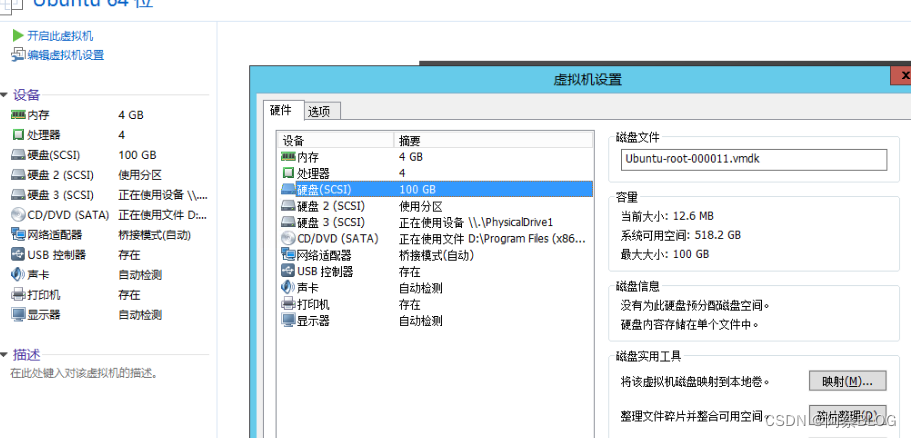Click 硬盘 2 (SCSI) icon in sidebar
The height and width of the screenshot is (438, 911).
[x=19, y=175]
